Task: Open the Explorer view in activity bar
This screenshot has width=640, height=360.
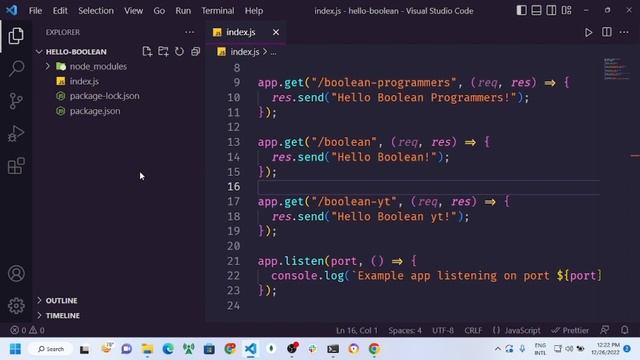Action: (x=16, y=36)
